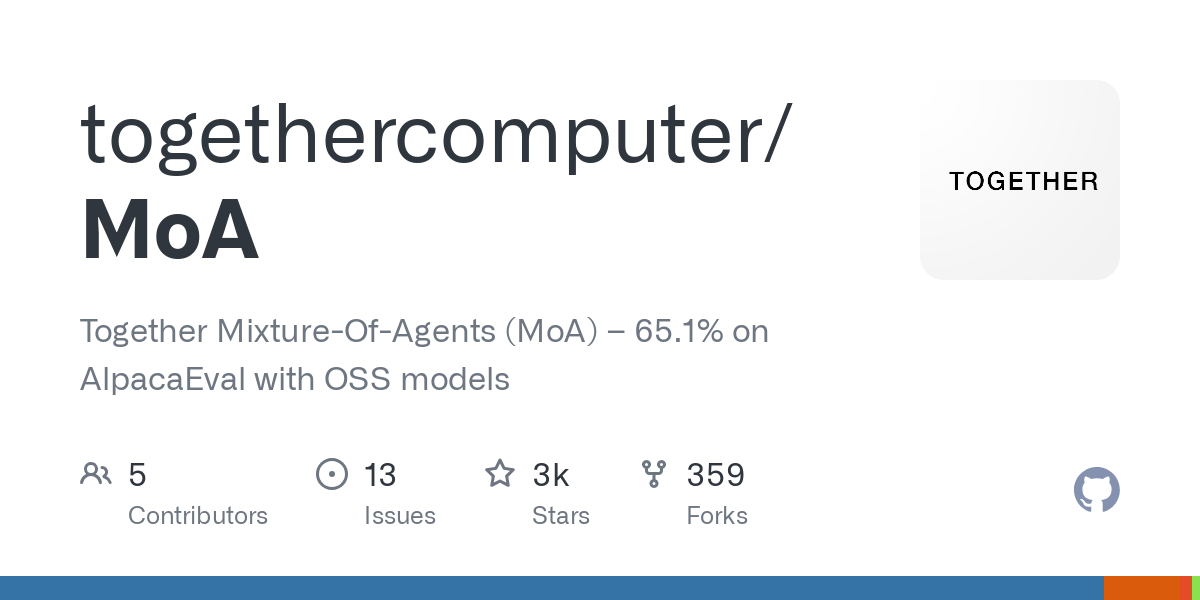
Task: Click the orange language bar segment
Action: pyautogui.click(x=1142, y=588)
